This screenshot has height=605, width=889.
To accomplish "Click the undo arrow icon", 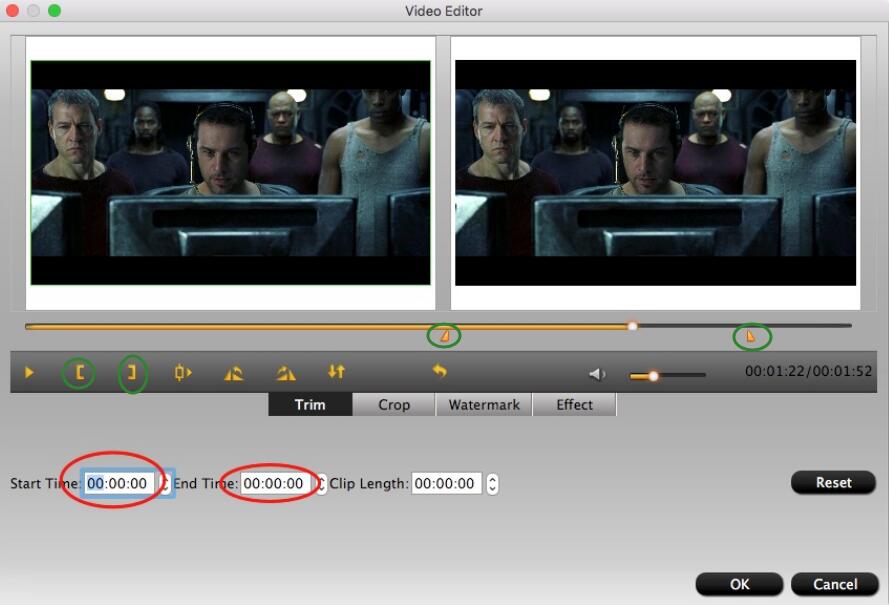I will 439,372.
